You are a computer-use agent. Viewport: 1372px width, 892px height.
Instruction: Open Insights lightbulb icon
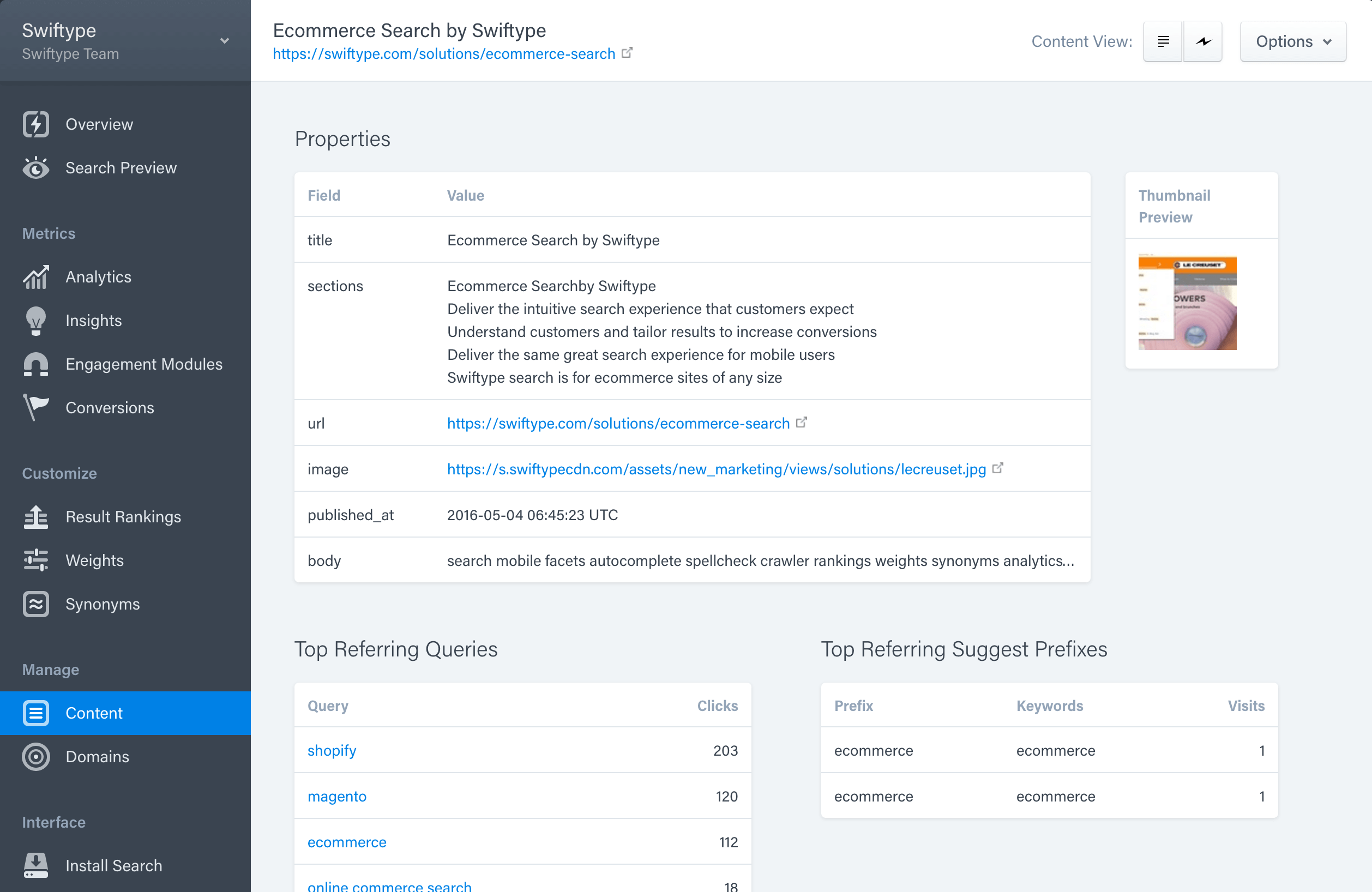[36, 321]
